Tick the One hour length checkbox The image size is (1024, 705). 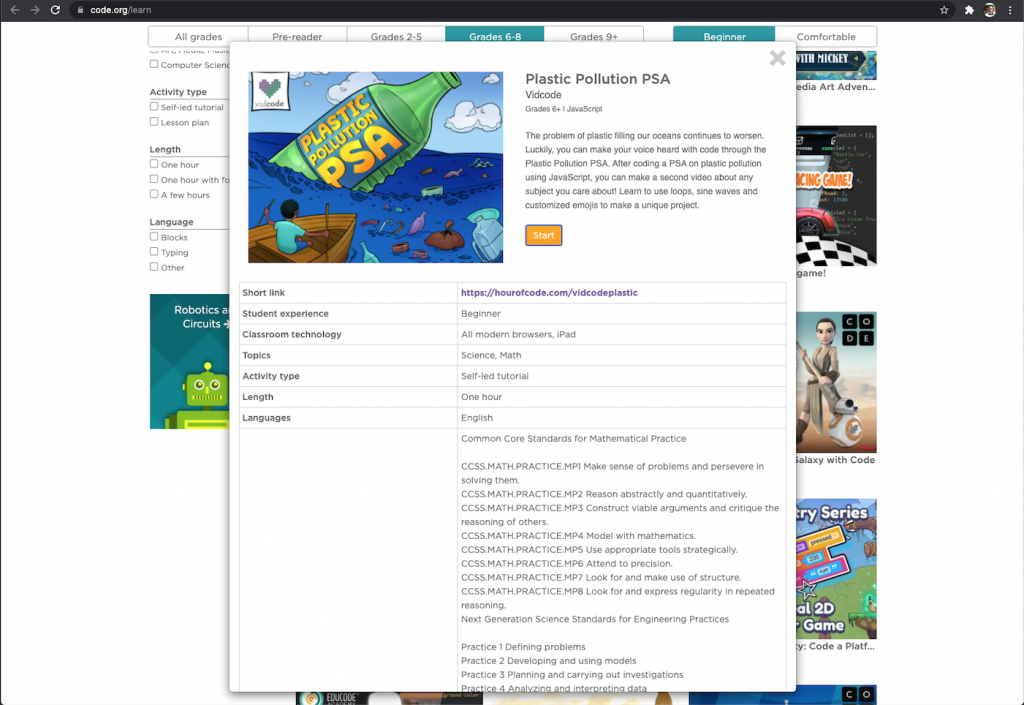[x=154, y=164]
